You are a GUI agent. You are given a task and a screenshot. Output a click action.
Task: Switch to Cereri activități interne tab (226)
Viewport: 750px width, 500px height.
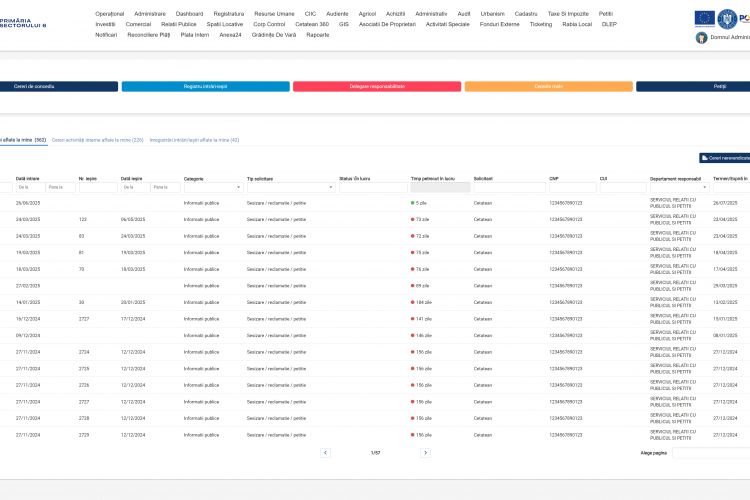(98, 140)
